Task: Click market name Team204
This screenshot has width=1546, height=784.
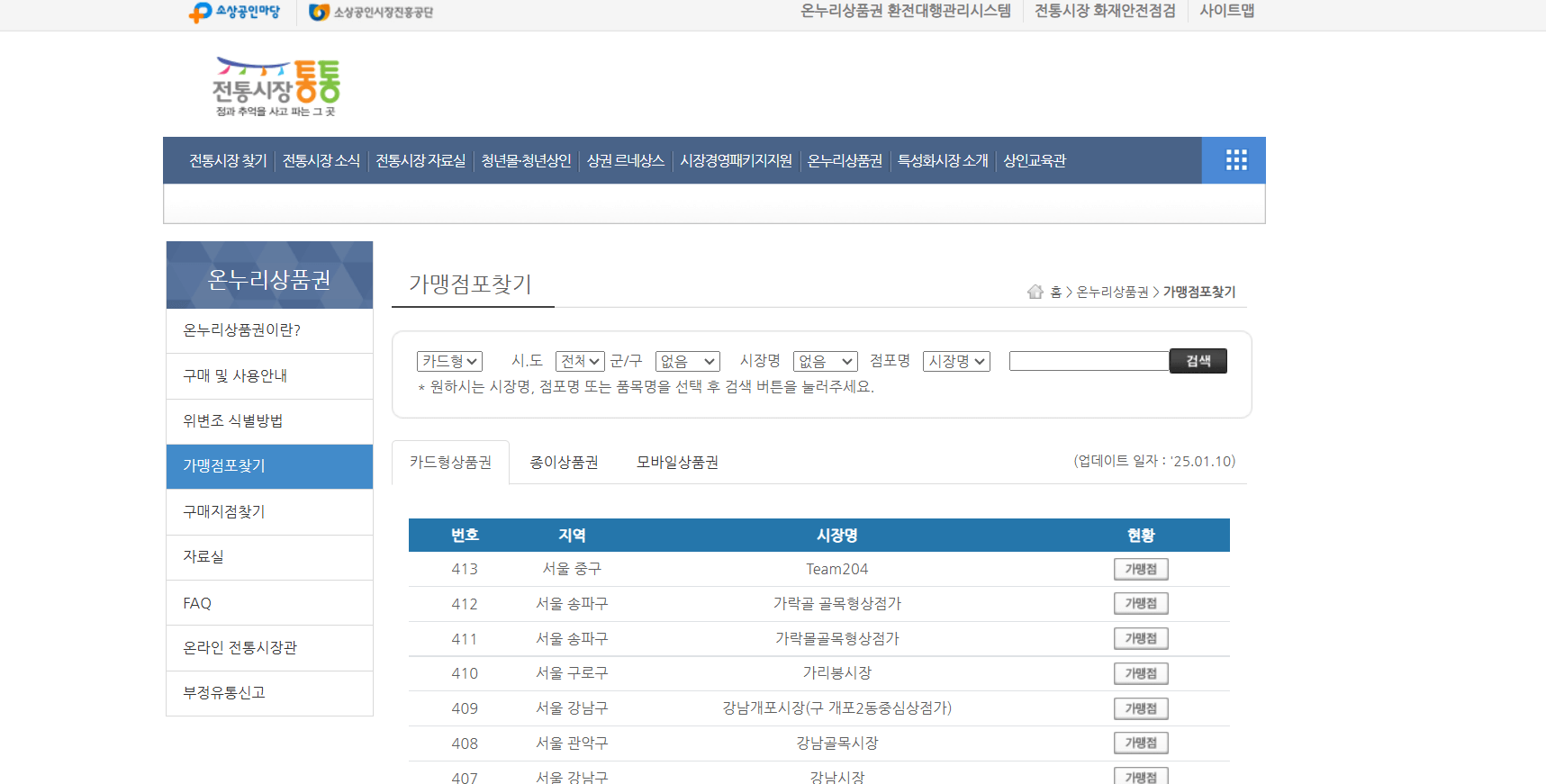Action: [837, 569]
